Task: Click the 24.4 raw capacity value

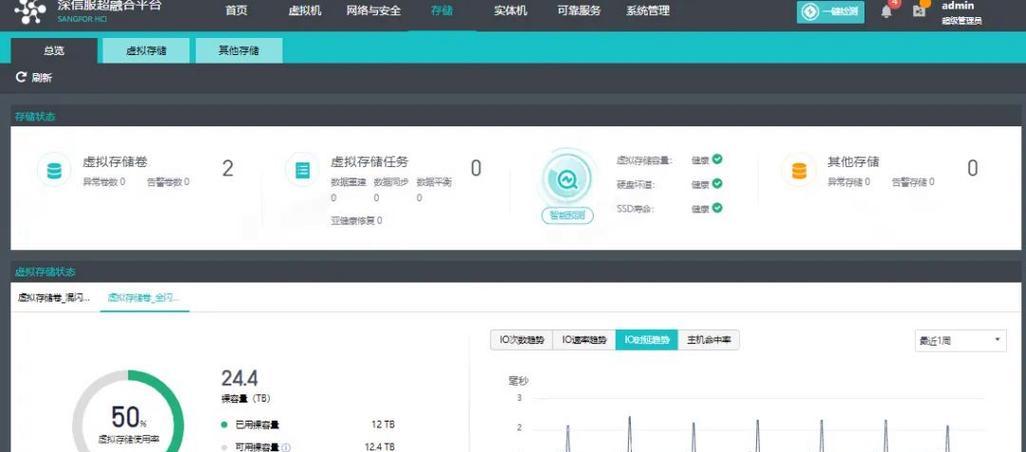Action: point(239,378)
